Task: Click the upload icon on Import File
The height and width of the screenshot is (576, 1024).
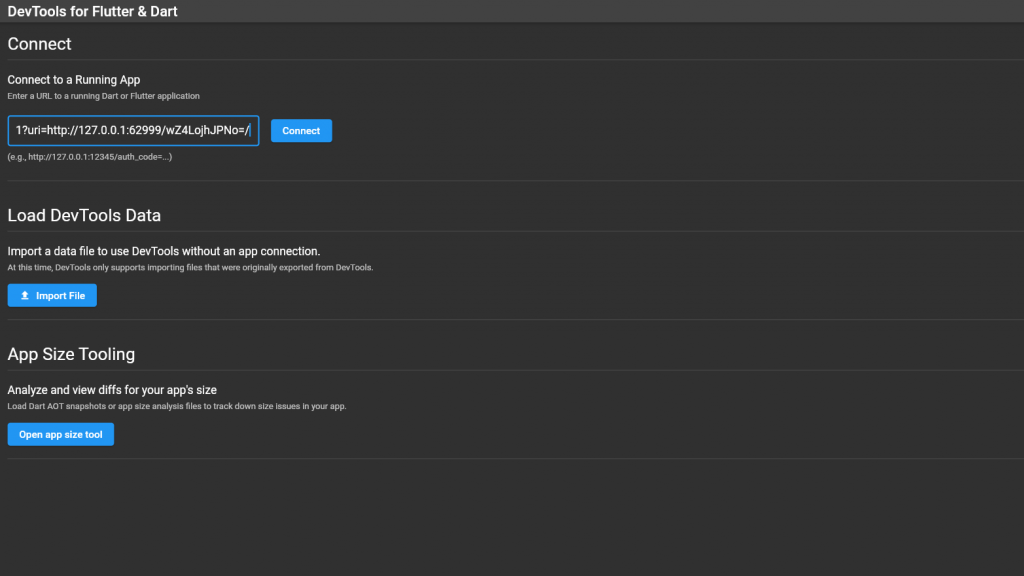Action: click(25, 295)
